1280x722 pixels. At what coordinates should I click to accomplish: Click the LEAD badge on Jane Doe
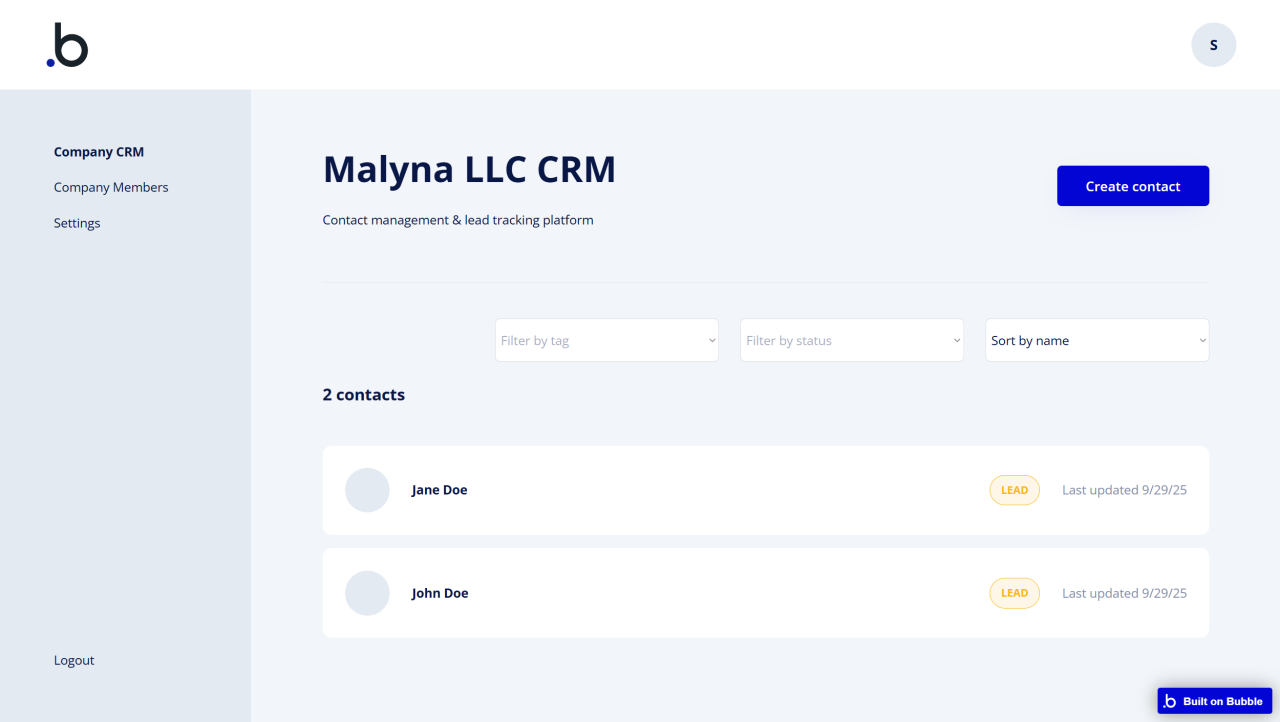click(x=1014, y=490)
